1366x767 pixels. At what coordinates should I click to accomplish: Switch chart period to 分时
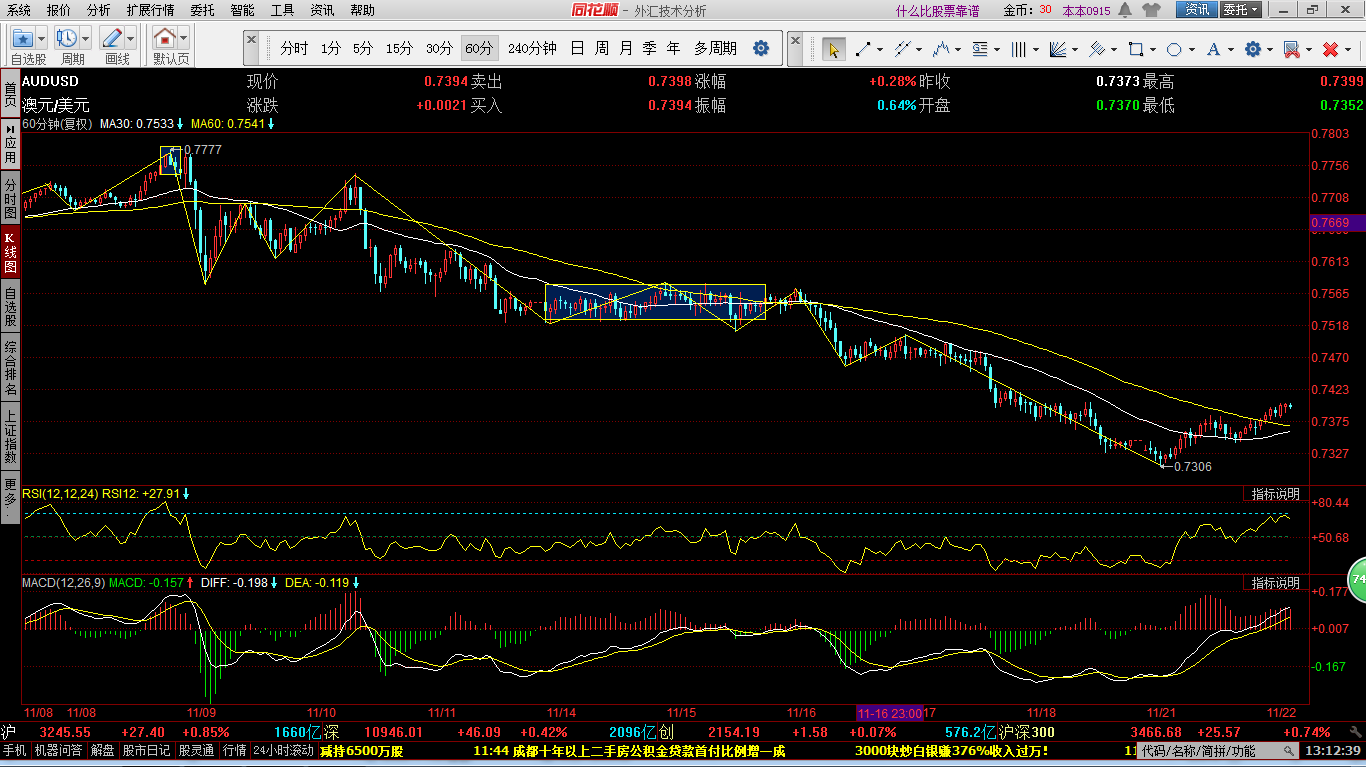pos(294,48)
